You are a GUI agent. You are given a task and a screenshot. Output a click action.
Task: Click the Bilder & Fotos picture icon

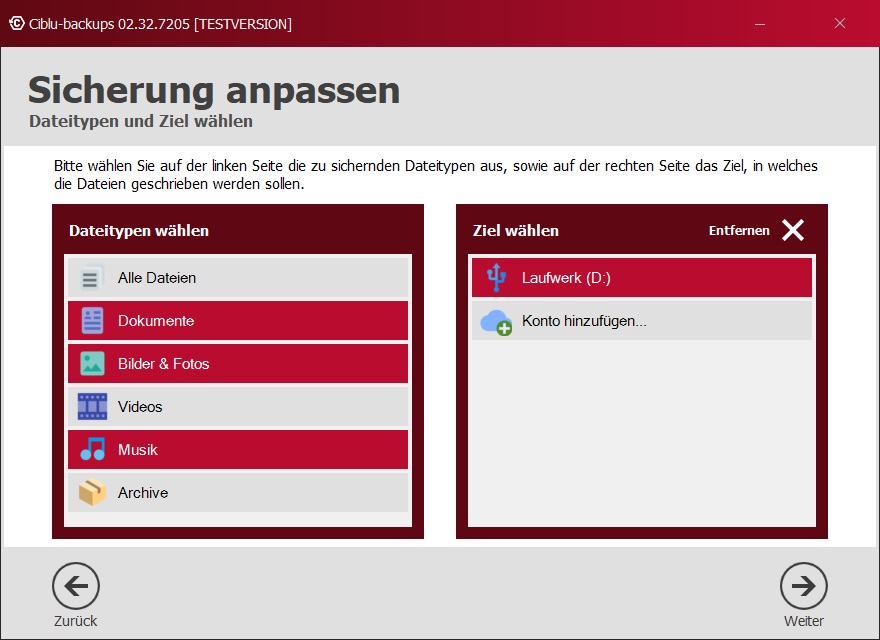click(92, 364)
